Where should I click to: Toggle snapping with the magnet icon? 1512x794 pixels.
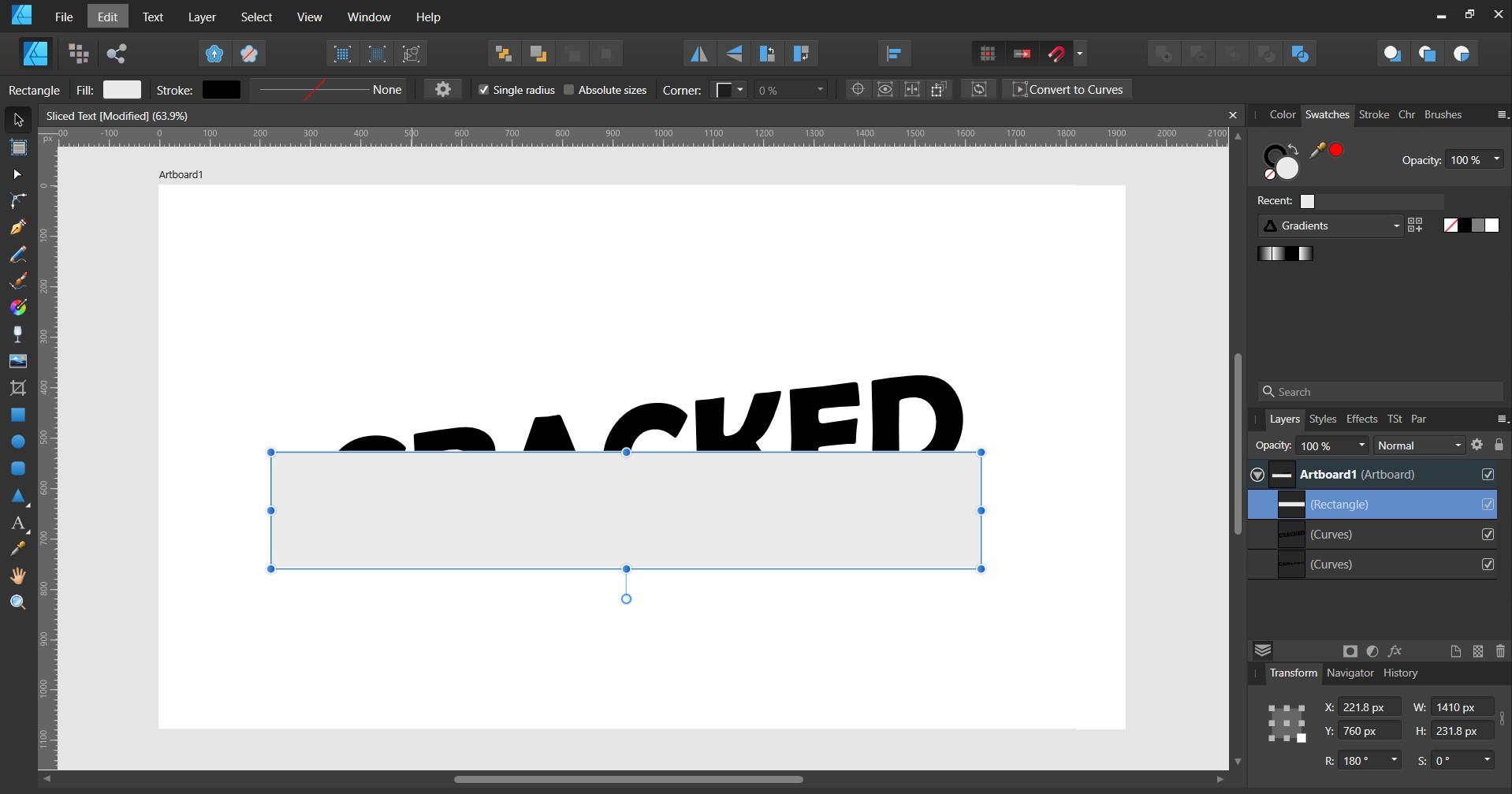click(1056, 53)
